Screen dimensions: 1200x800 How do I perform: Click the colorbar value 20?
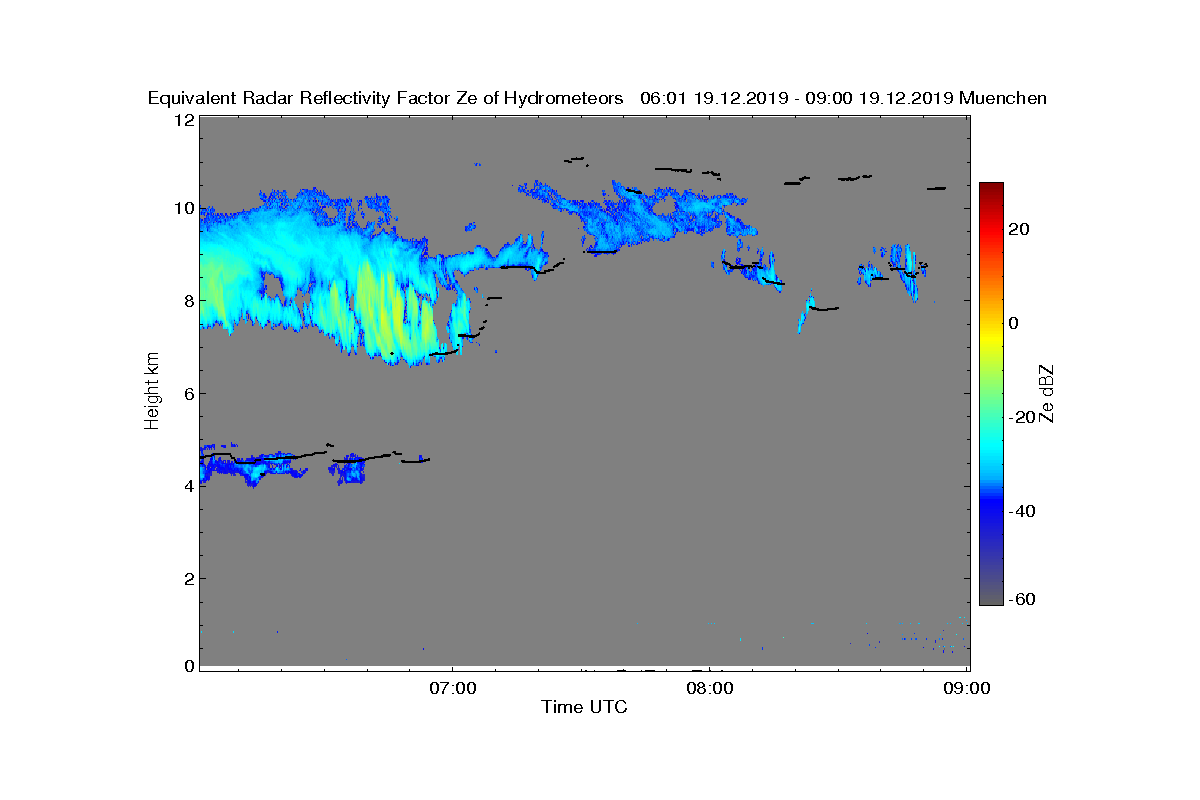tap(1019, 229)
